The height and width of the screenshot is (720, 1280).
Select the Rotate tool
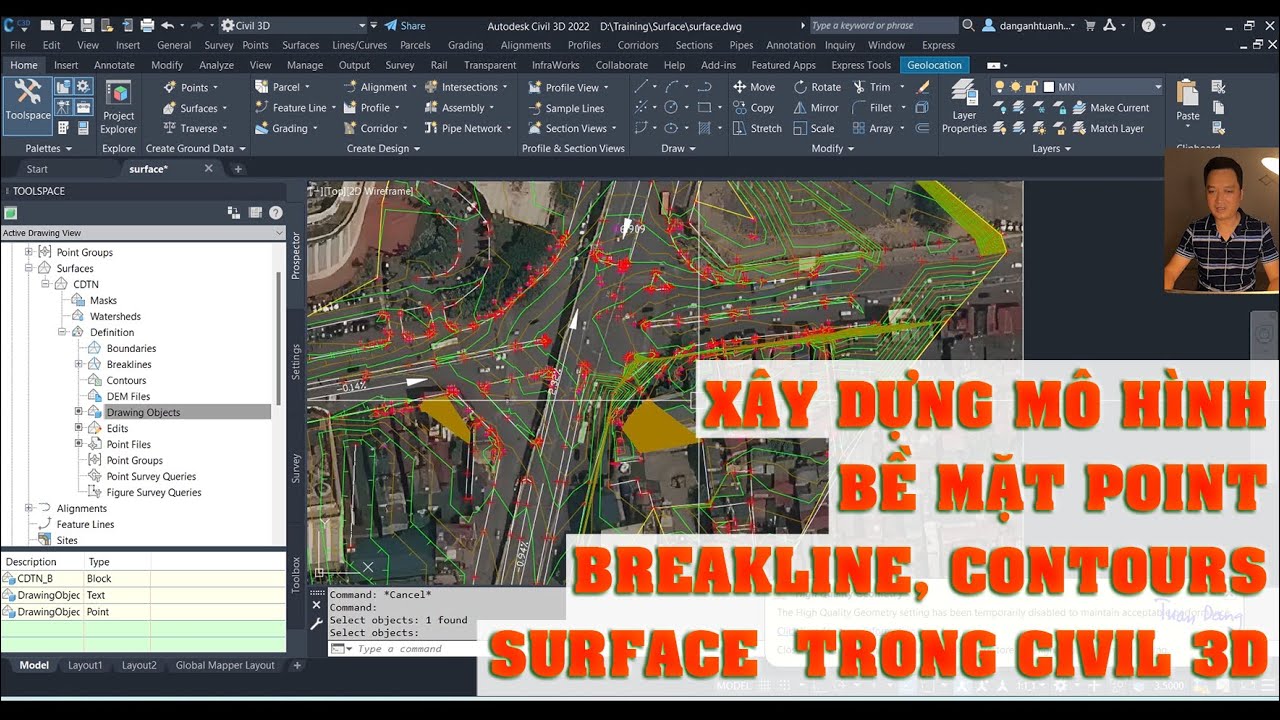pyautogui.click(x=817, y=87)
